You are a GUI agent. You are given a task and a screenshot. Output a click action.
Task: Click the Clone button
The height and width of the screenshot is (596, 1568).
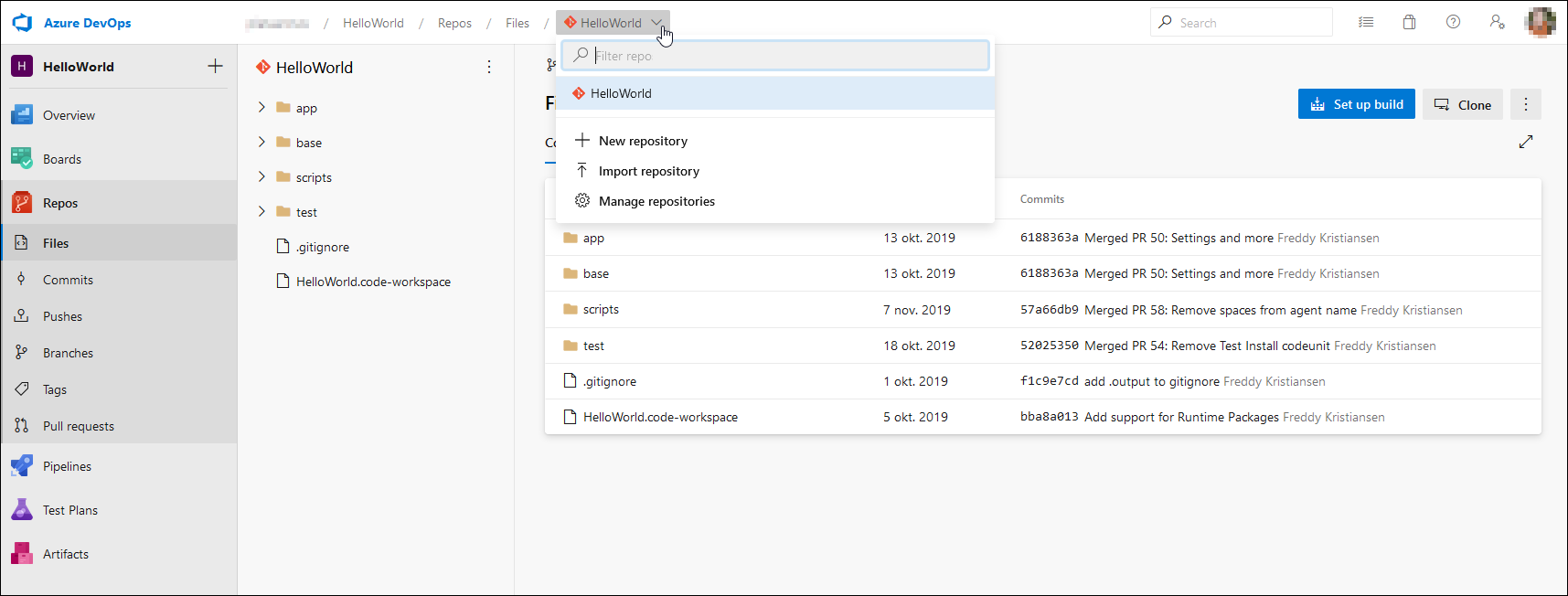pos(1463,104)
